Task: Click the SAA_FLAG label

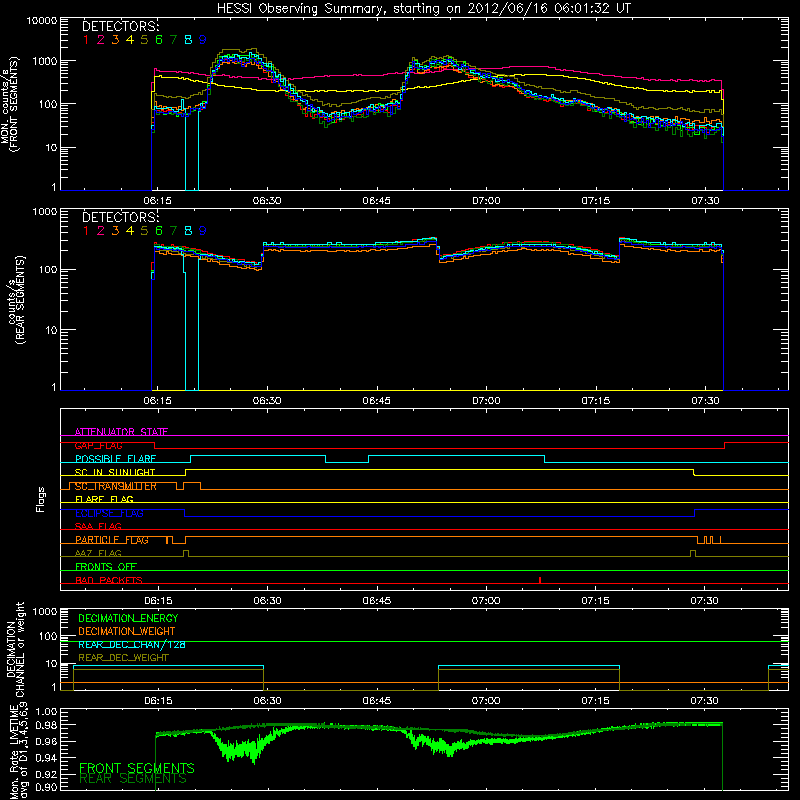Action: [x=98, y=526]
